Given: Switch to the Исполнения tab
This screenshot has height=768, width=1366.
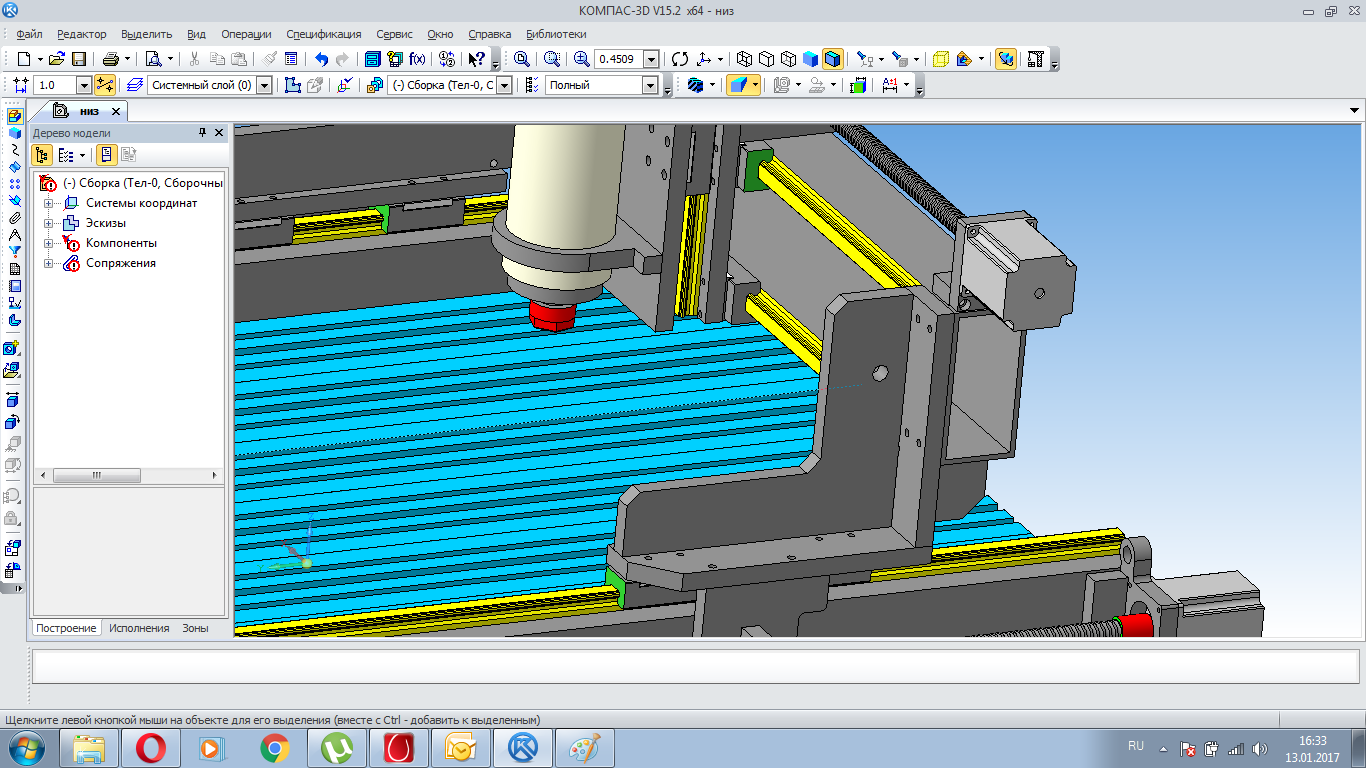Looking at the screenshot, I should point(139,628).
